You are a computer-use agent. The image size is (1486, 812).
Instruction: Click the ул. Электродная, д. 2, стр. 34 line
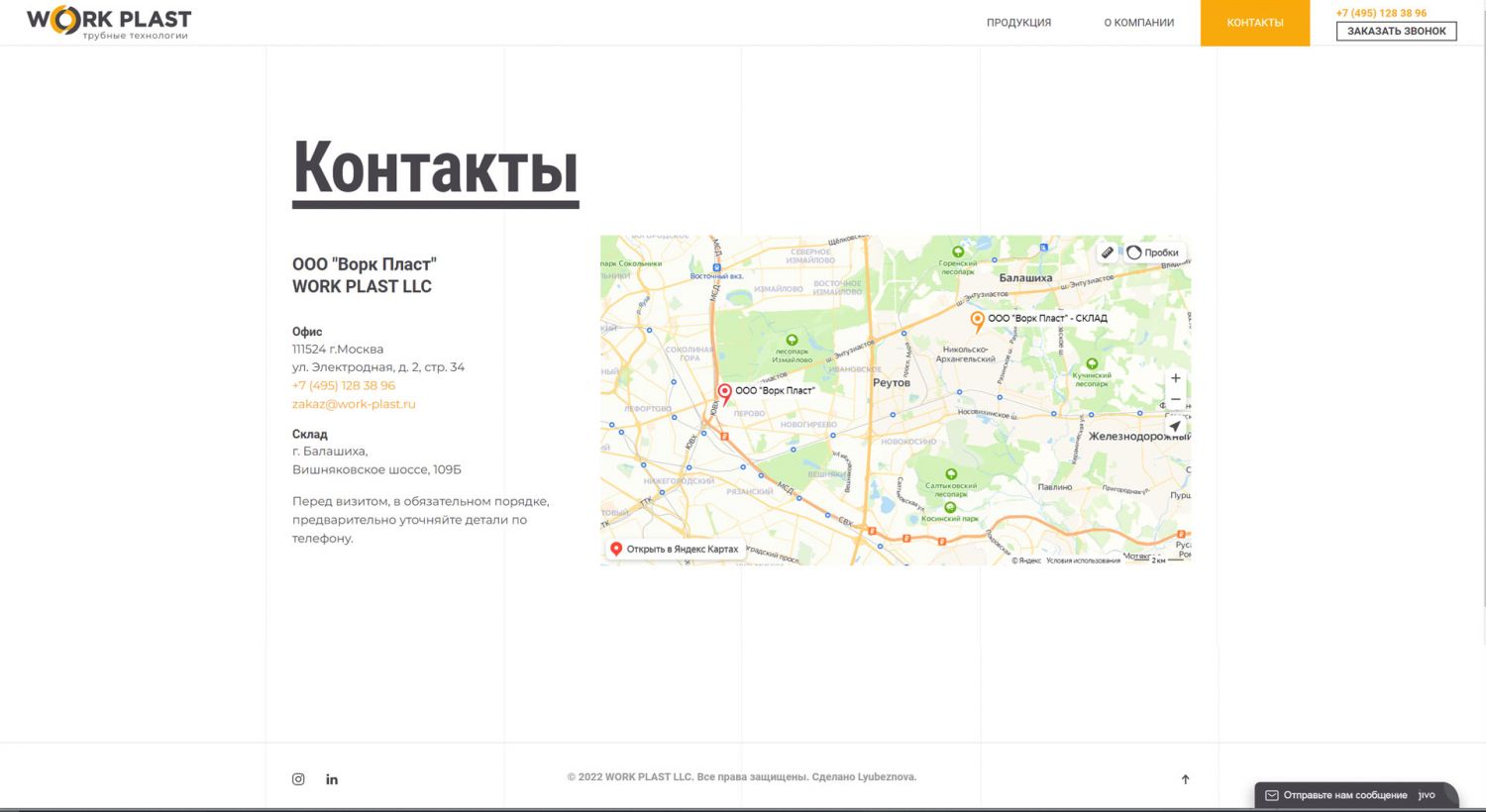[378, 367]
